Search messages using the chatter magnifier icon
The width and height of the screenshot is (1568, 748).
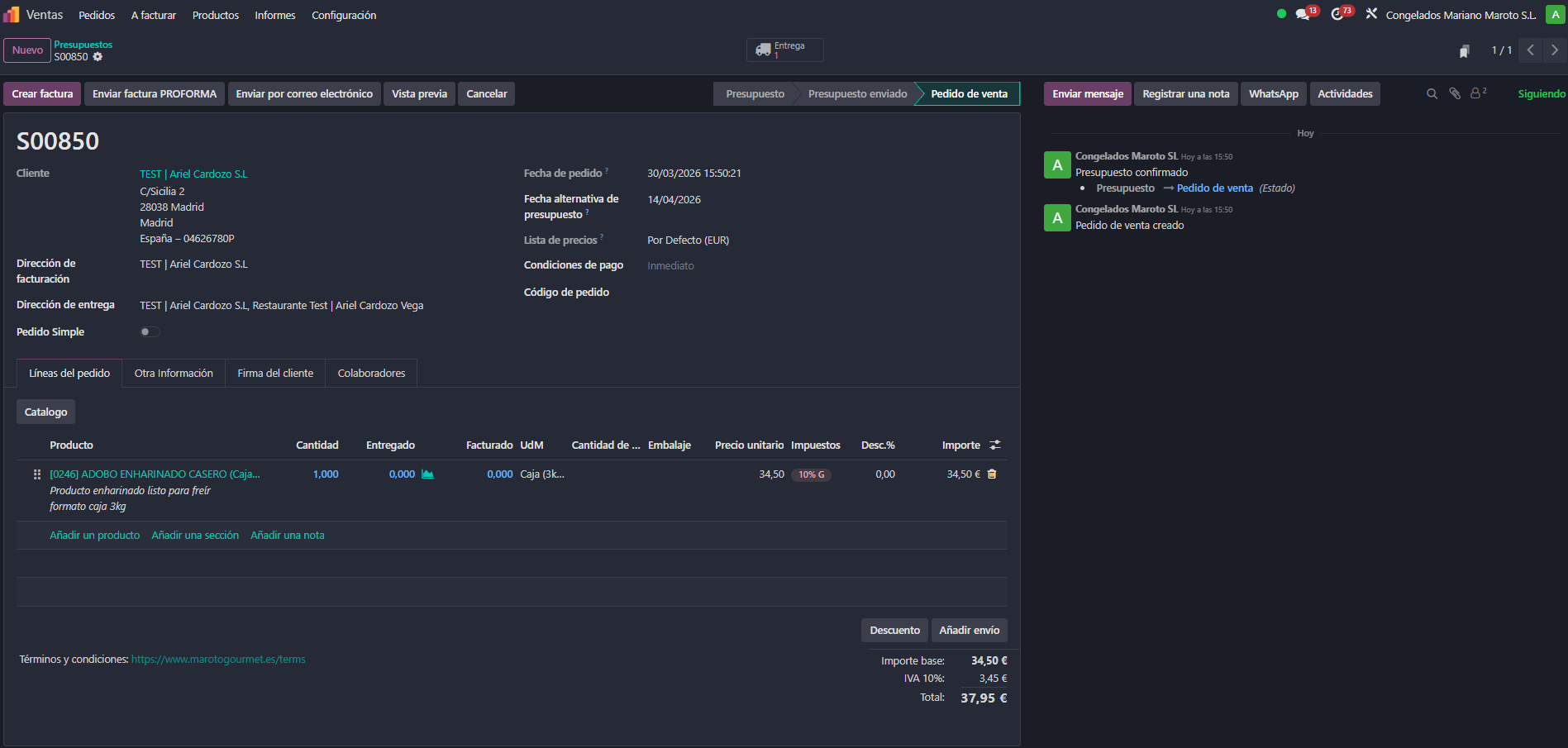tap(1432, 94)
